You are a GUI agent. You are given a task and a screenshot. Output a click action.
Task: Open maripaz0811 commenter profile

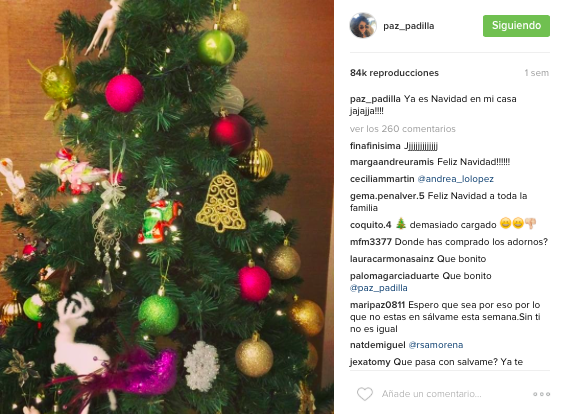pos(378,305)
